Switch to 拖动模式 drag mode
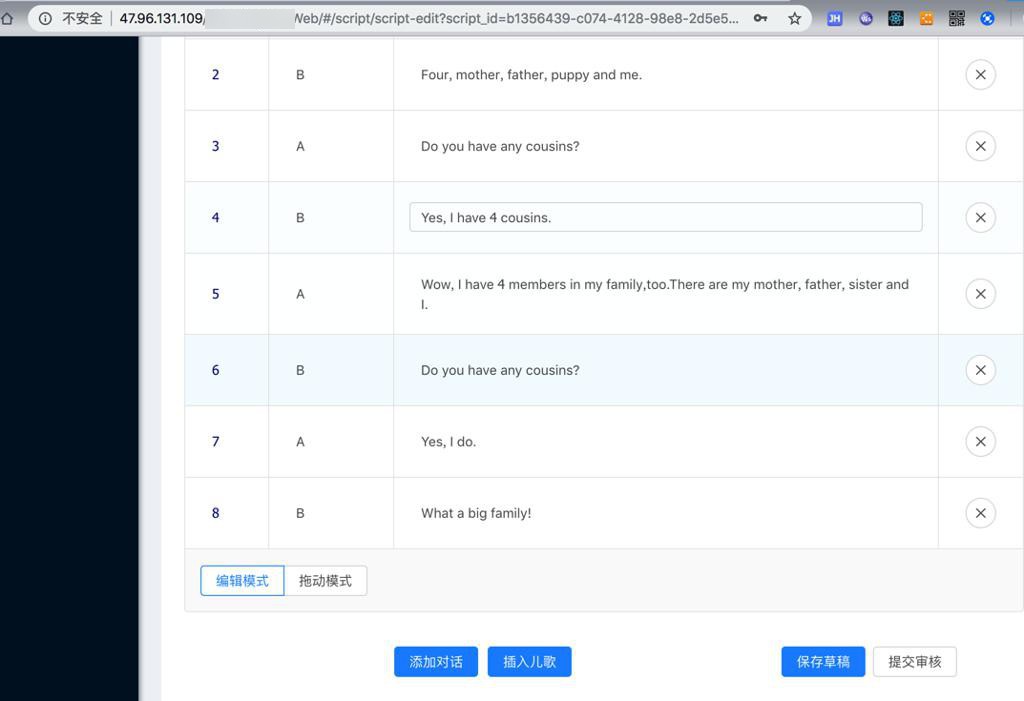Viewport: 1024px width, 701px height. coord(325,581)
